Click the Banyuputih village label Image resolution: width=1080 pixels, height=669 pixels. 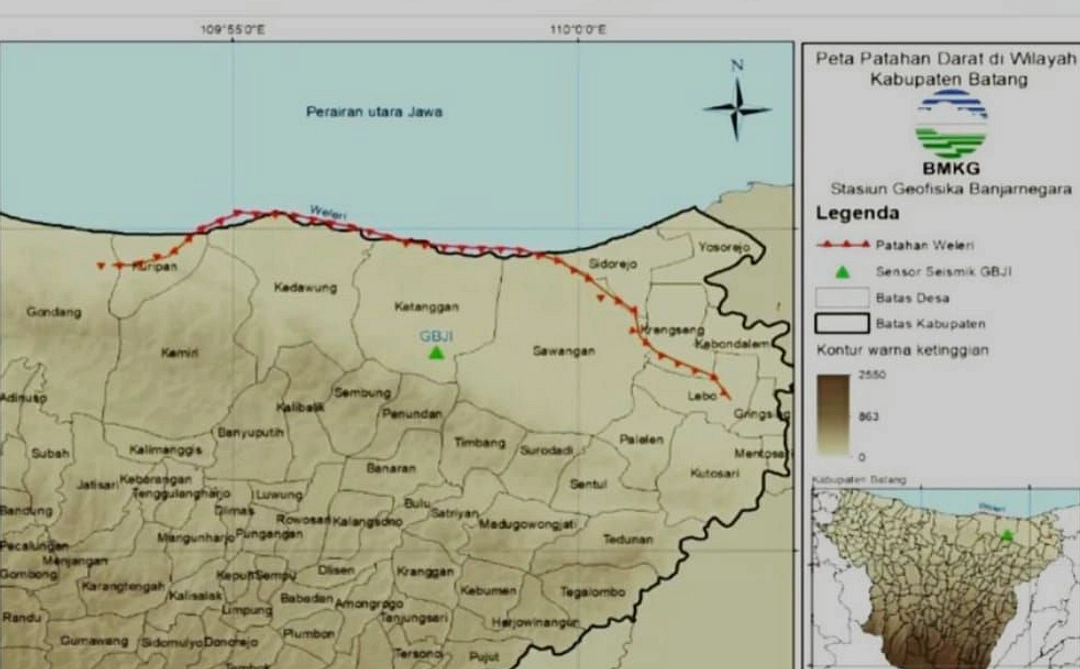(x=251, y=433)
